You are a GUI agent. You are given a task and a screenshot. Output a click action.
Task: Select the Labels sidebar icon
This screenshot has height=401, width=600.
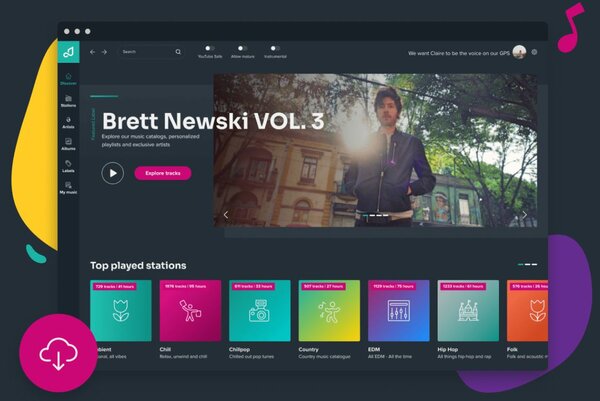point(68,165)
